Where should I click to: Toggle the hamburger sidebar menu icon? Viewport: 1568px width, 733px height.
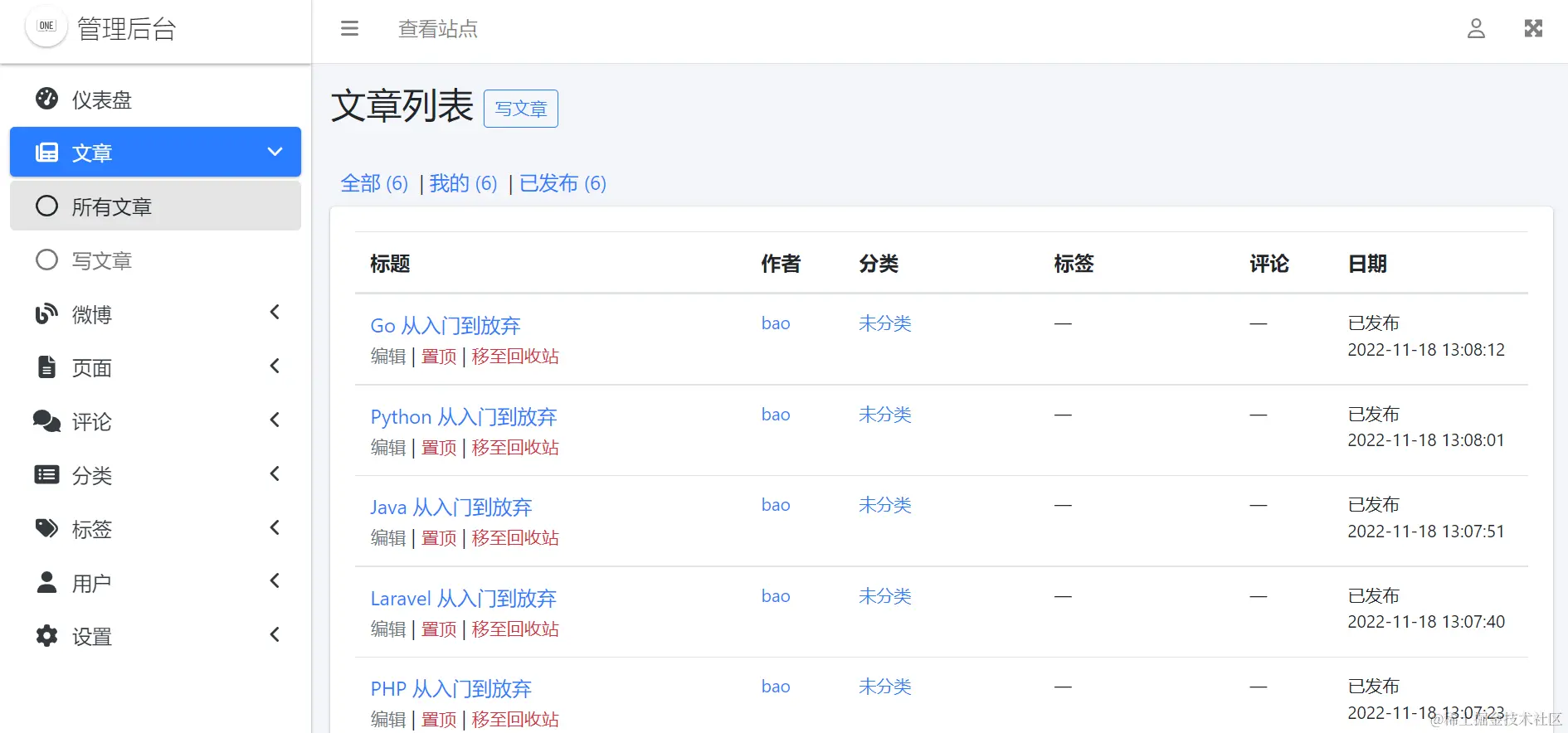click(349, 29)
